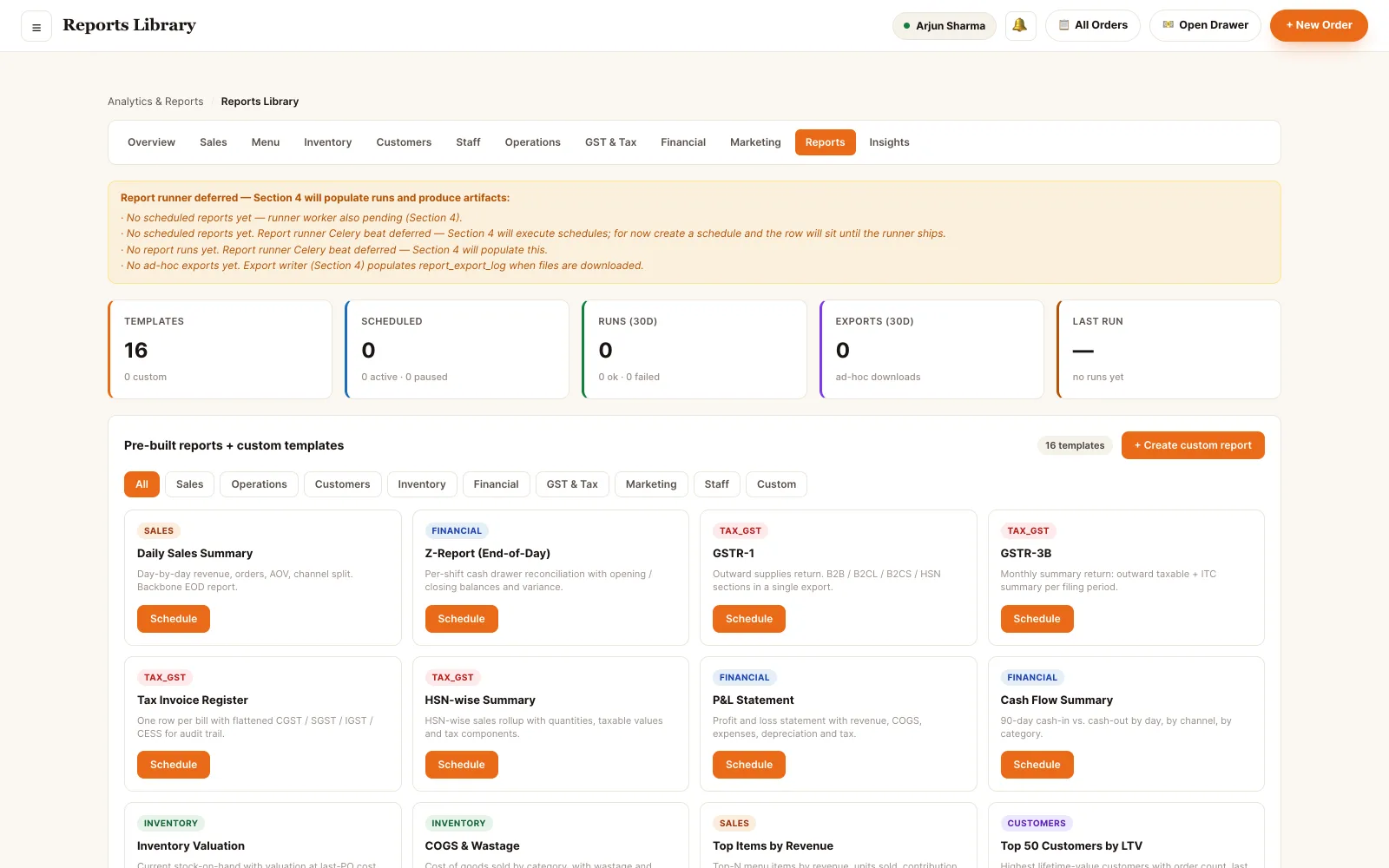Filter templates by Marketing chip

tap(651, 484)
